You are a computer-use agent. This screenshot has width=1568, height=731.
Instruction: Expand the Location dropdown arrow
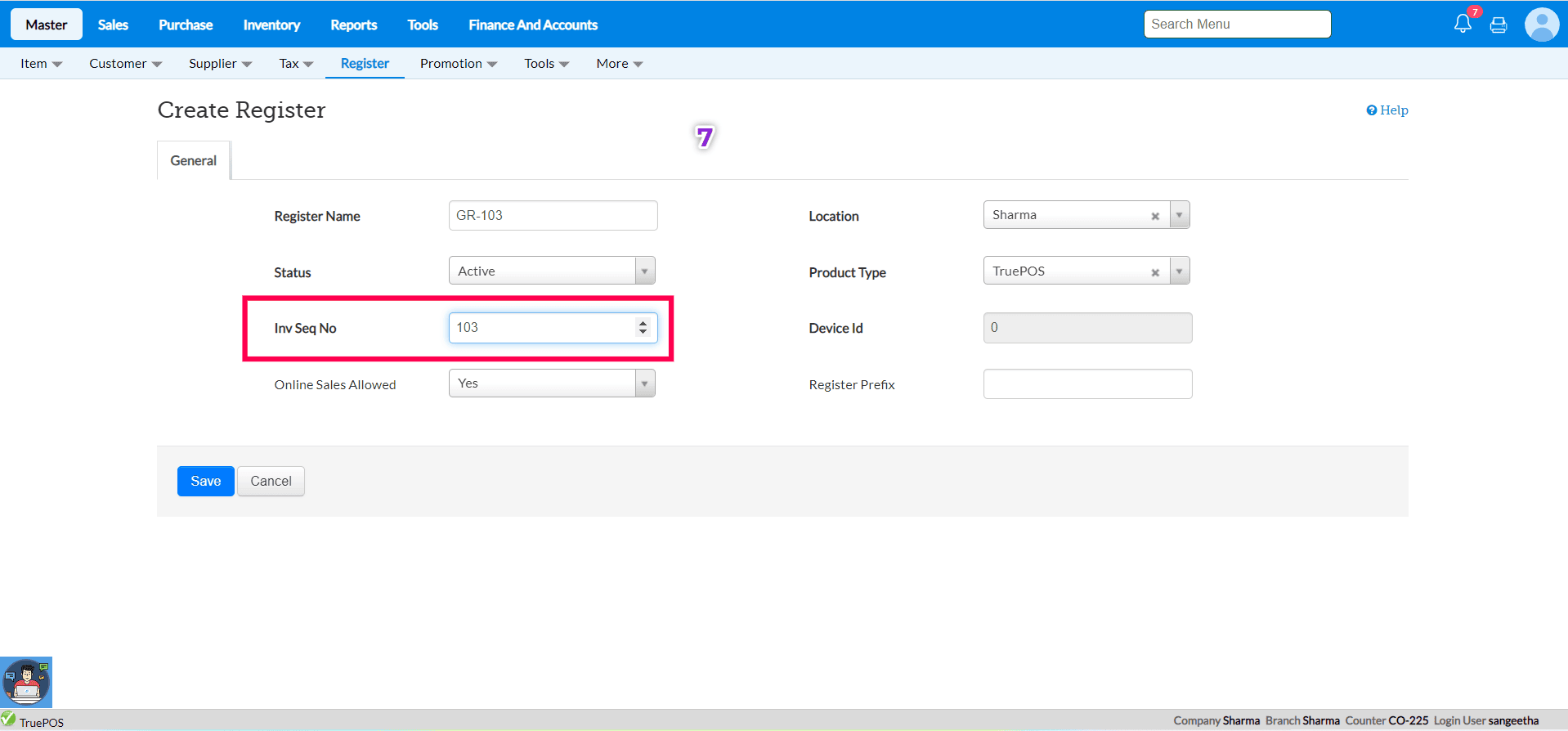coord(1179,215)
